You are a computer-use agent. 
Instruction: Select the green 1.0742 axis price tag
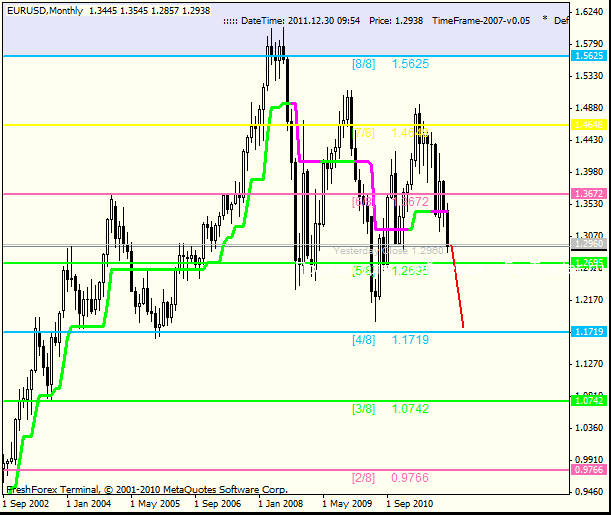point(590,401)
